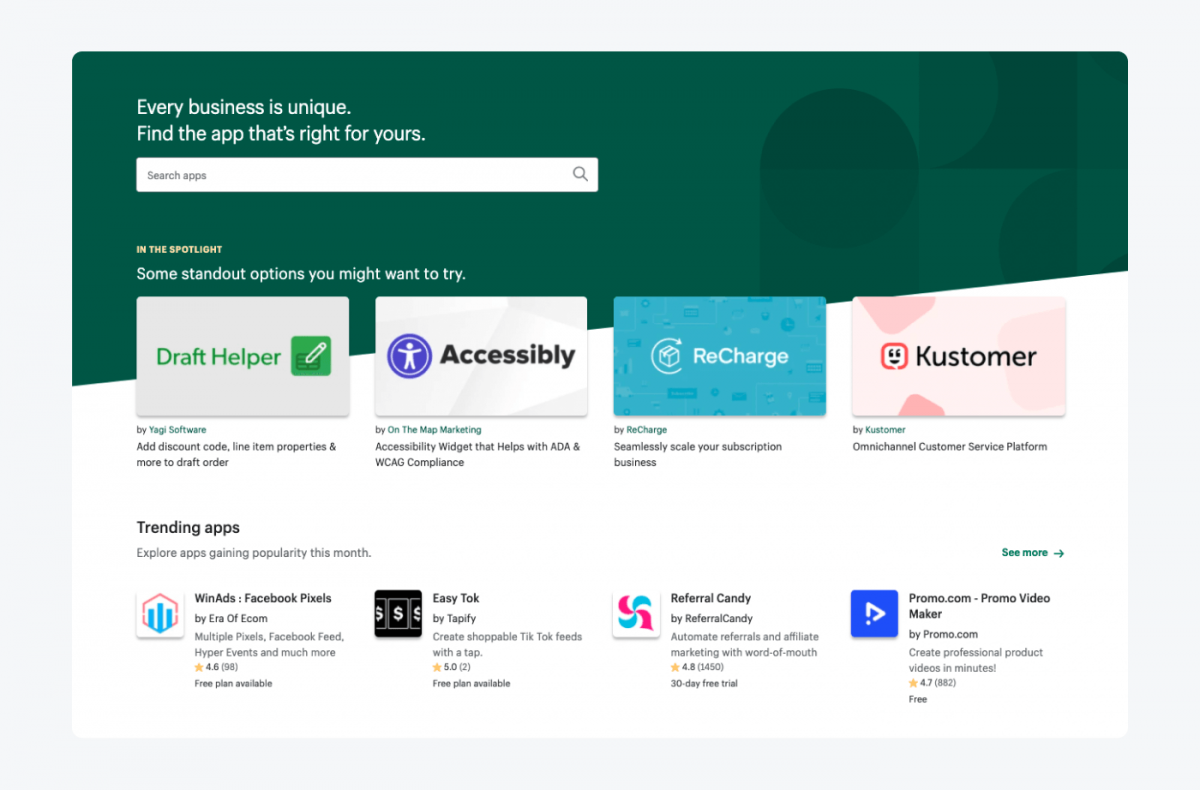Image resolution: width=1200 pixels, height=790 pixels.
Task: Click the Trending apps heading
Action: [188, 527]
